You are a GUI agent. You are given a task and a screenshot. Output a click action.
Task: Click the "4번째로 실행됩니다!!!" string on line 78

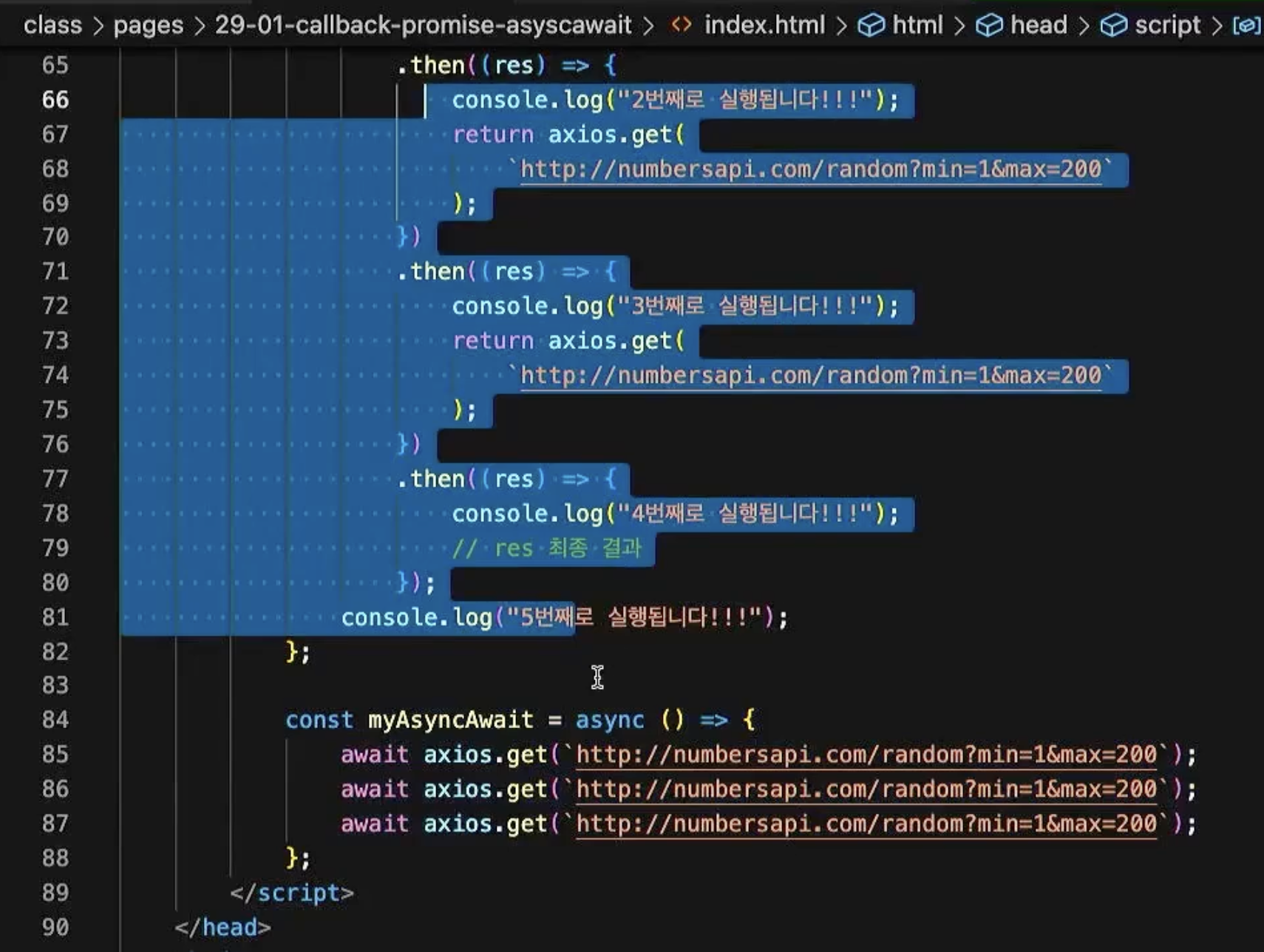(x=745, y=513)
